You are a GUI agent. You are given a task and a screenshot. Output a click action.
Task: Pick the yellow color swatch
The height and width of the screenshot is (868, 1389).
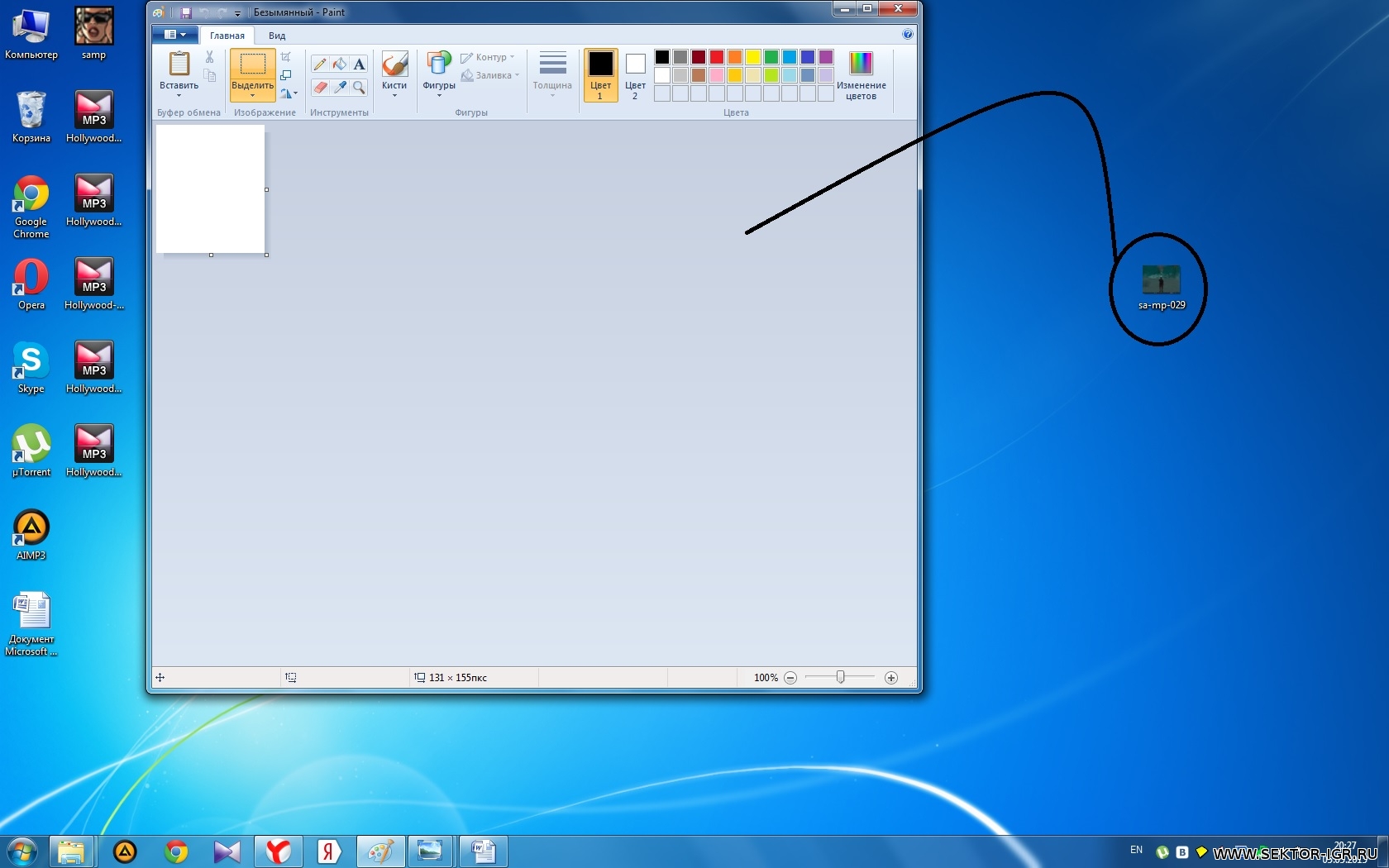point(753,57)
